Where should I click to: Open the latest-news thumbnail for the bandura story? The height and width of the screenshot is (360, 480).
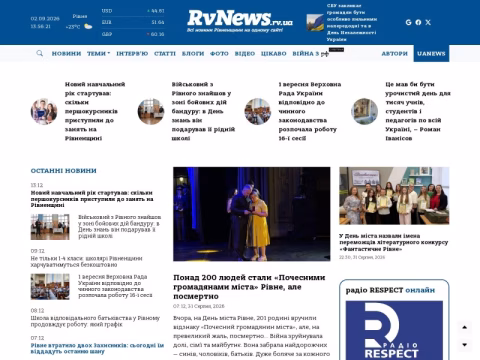[50, 227]
